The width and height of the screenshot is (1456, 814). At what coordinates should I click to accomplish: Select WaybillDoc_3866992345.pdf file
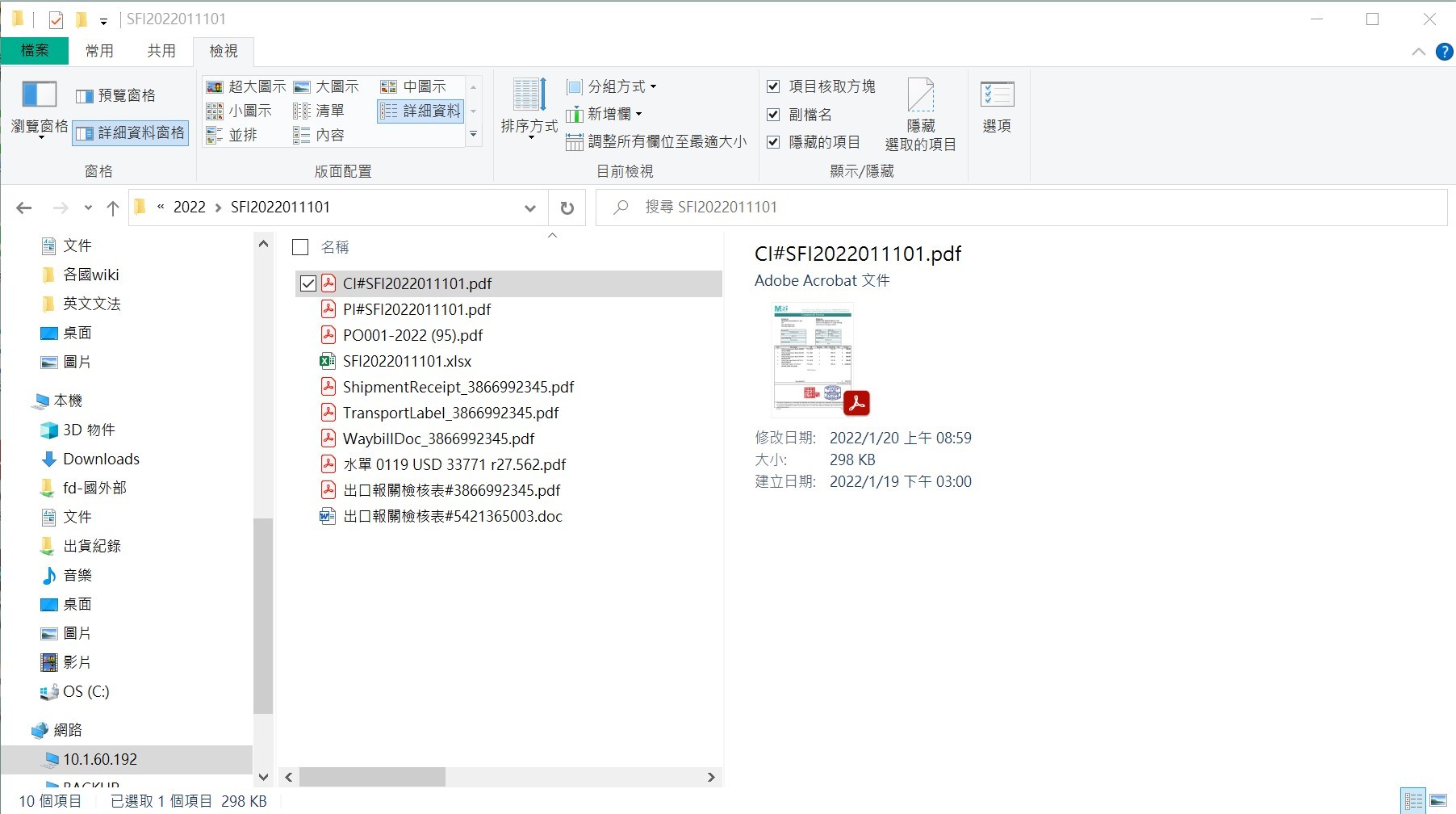[x=438, y=438]
